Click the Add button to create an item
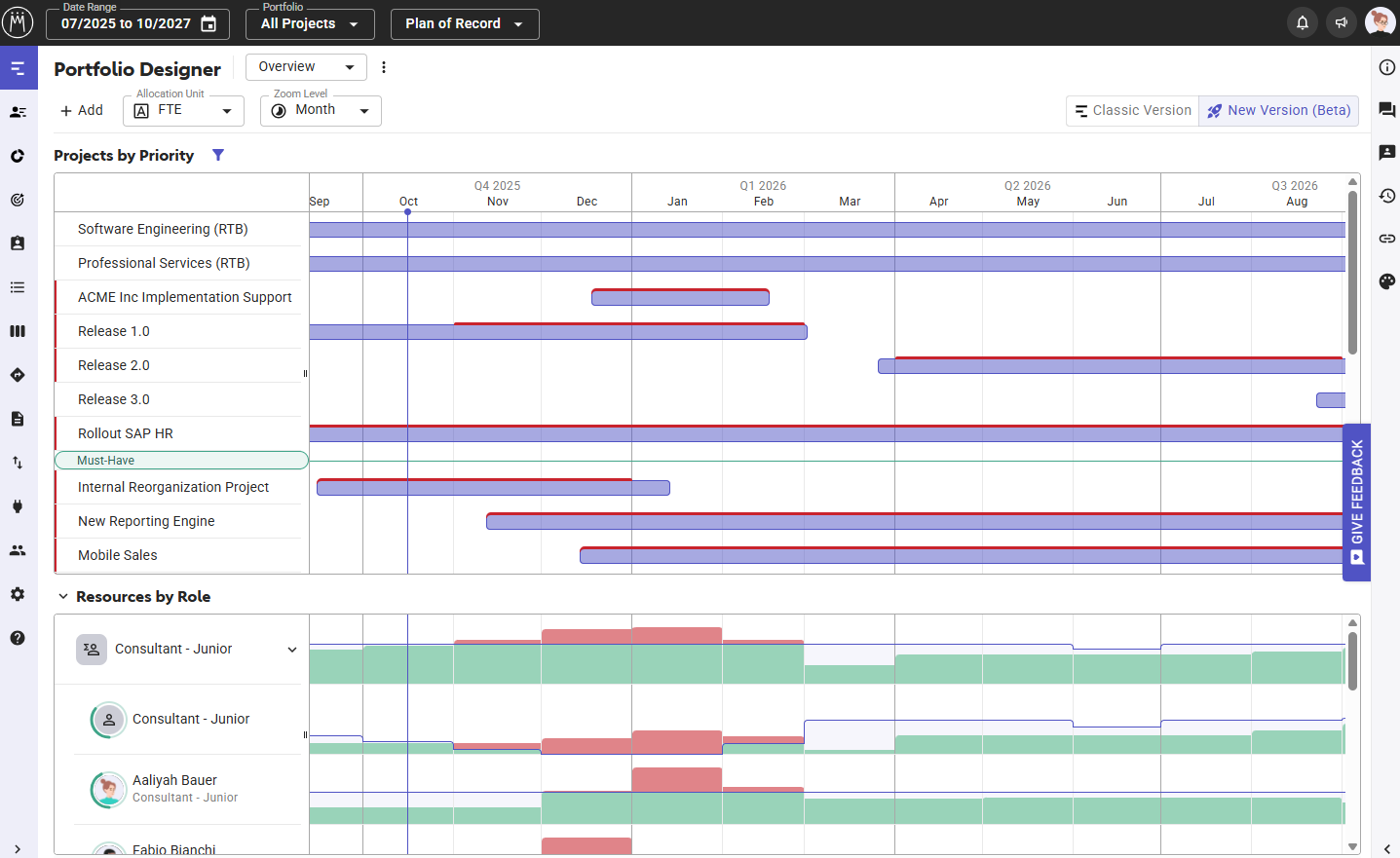Screen dimensions: 1400x858 point(81,109)
